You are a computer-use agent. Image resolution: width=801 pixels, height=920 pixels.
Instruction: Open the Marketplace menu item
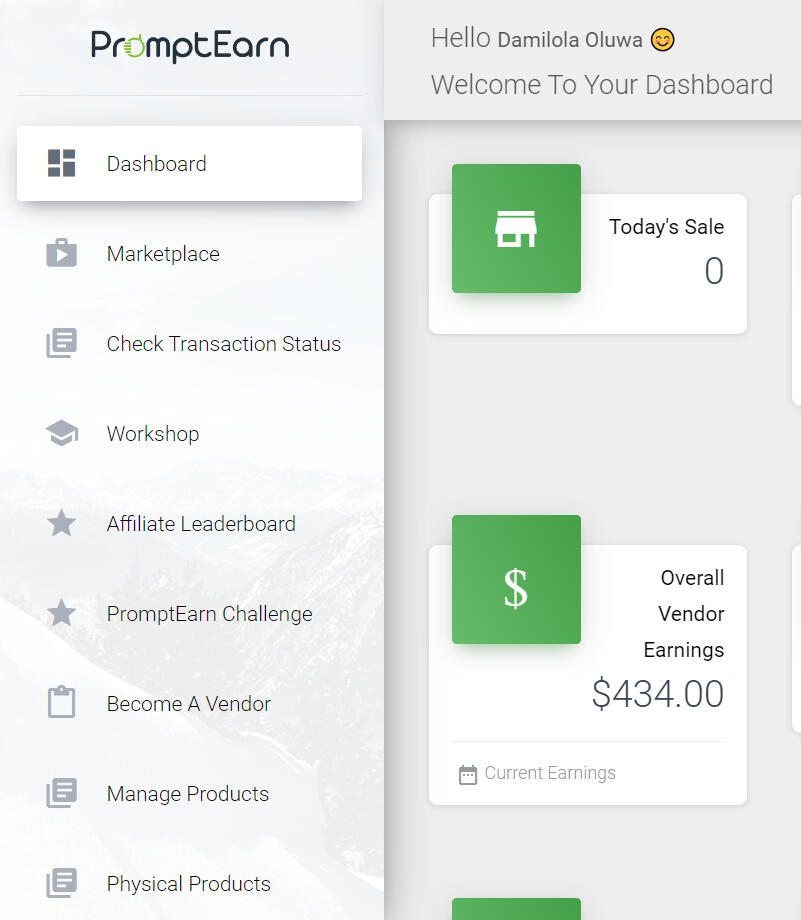tap(190, 253)
